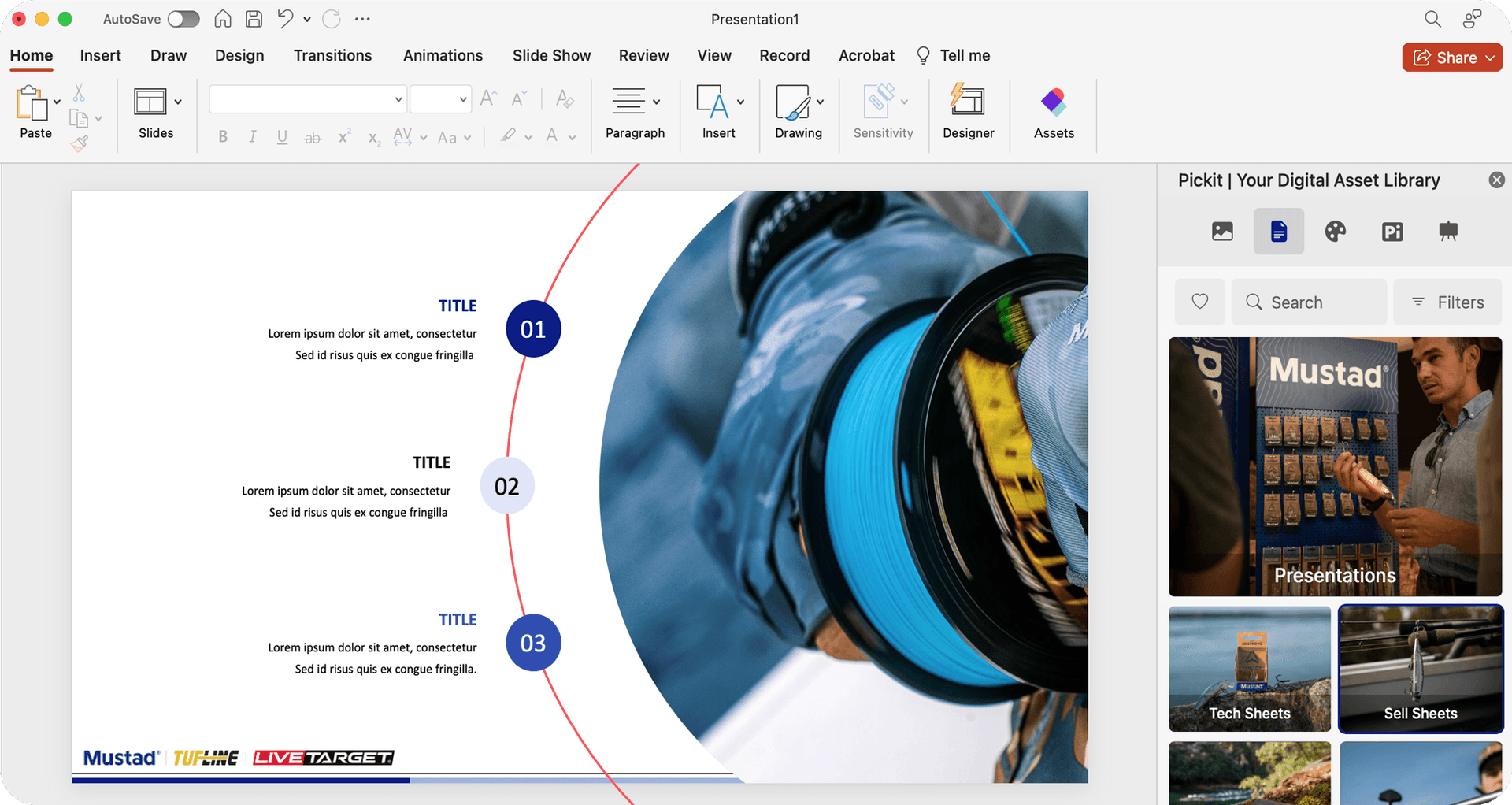Click text highlight color pen

[509, 136]
